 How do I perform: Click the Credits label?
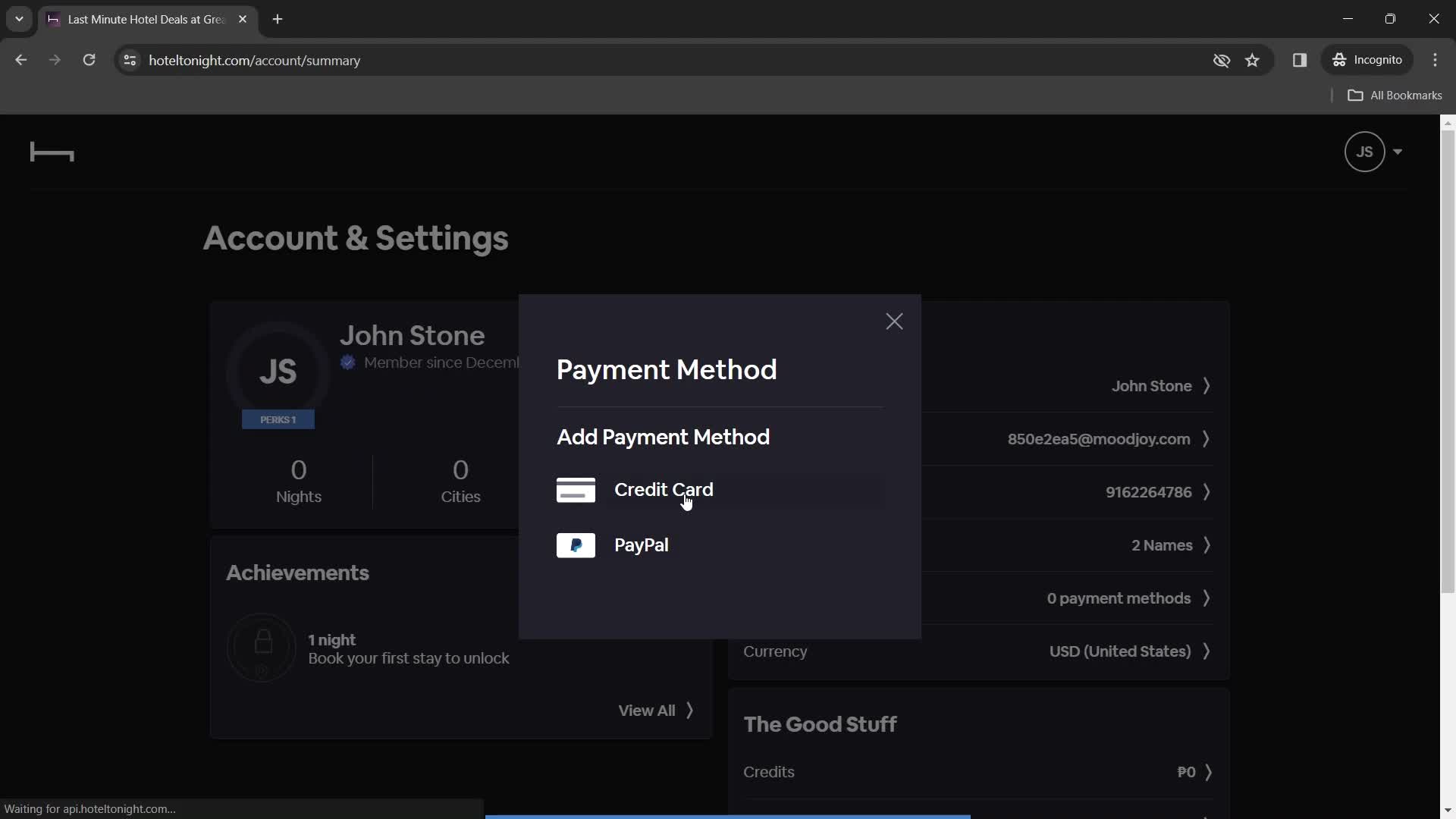coord(768,772)
